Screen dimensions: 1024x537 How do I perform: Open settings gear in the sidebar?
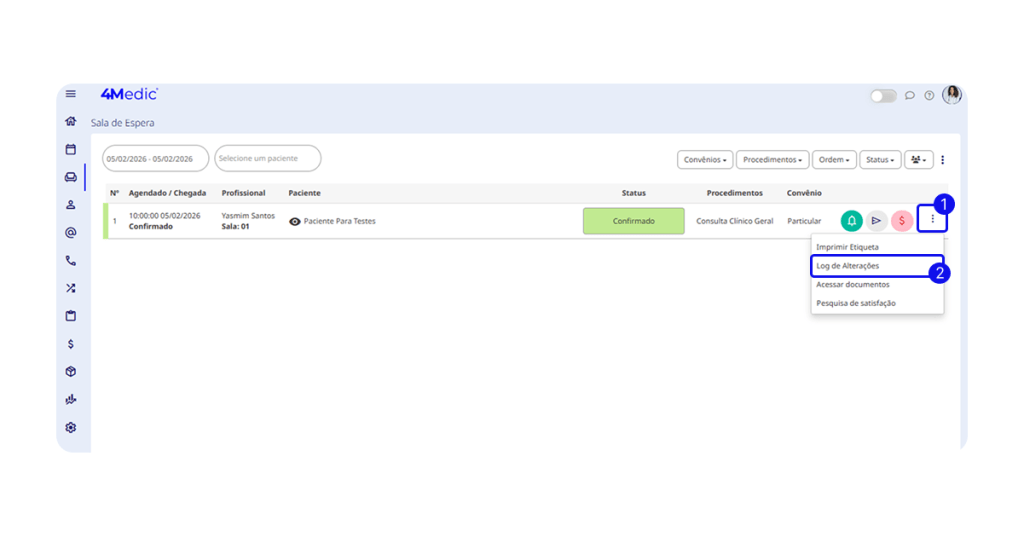click(71, 427)
